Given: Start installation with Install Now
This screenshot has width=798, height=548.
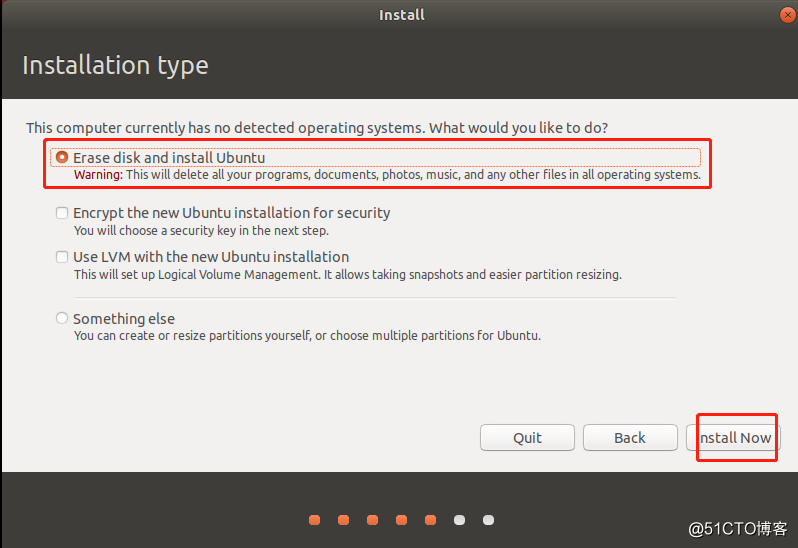Looking at the screenshot, I should coord(733,438).
